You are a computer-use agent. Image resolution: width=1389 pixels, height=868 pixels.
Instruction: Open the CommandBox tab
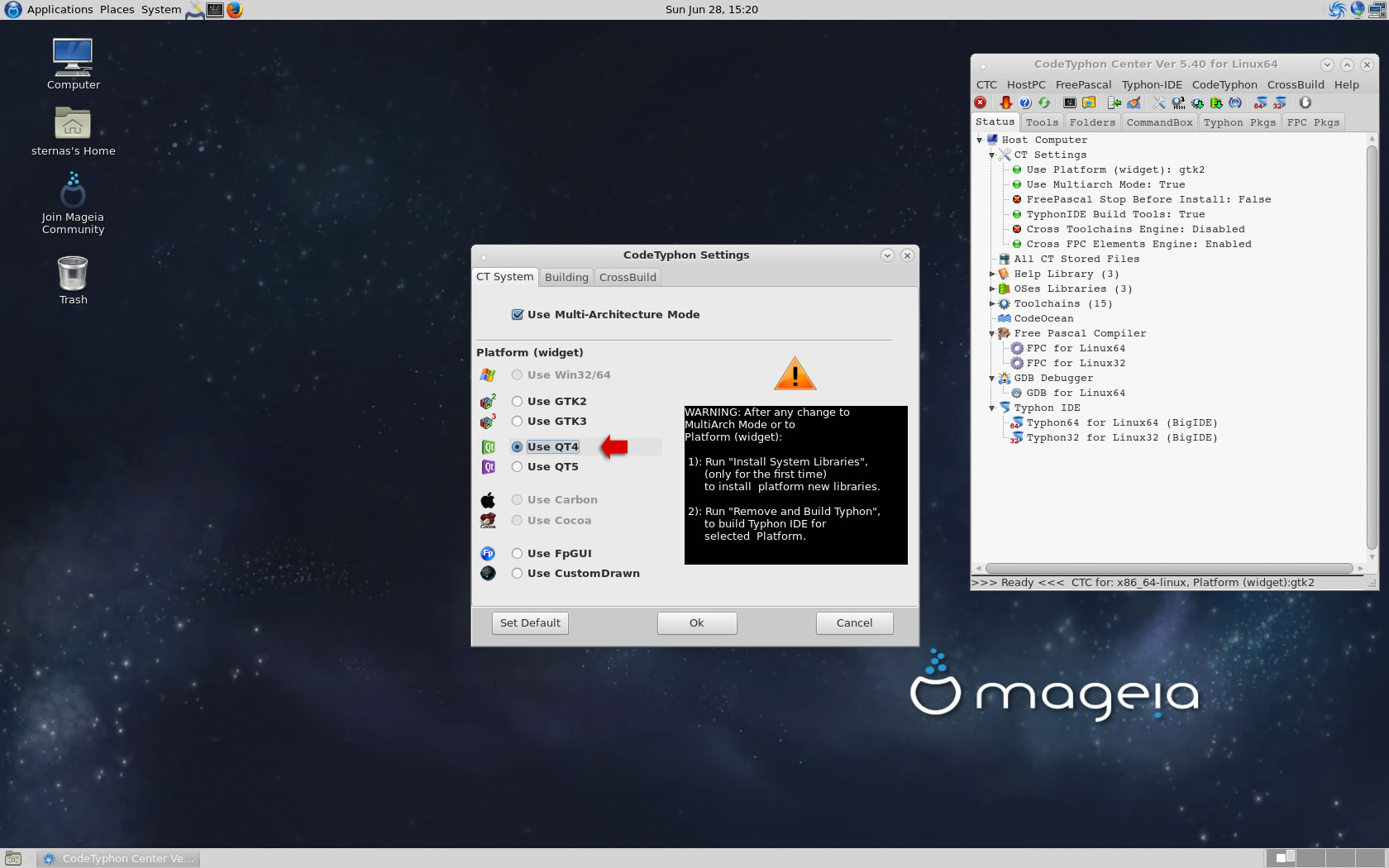[x=1159, y=122]
